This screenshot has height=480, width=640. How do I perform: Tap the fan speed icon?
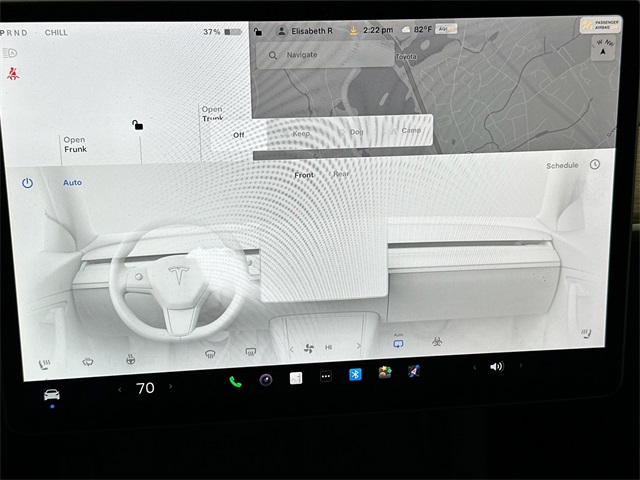[x=309, y=349]
